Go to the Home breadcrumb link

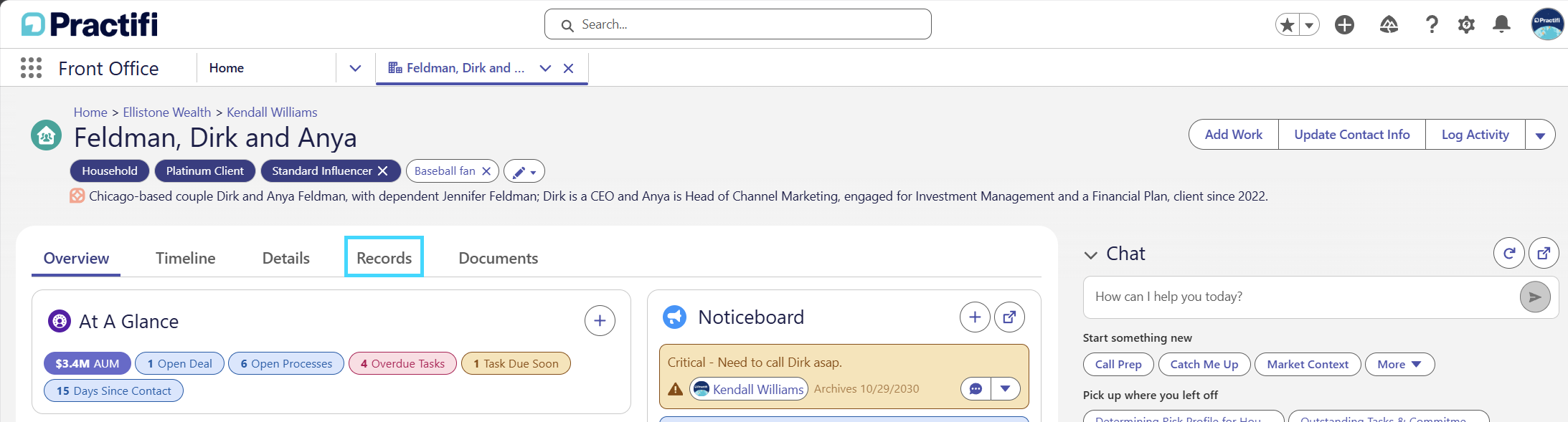click(90, 112)
